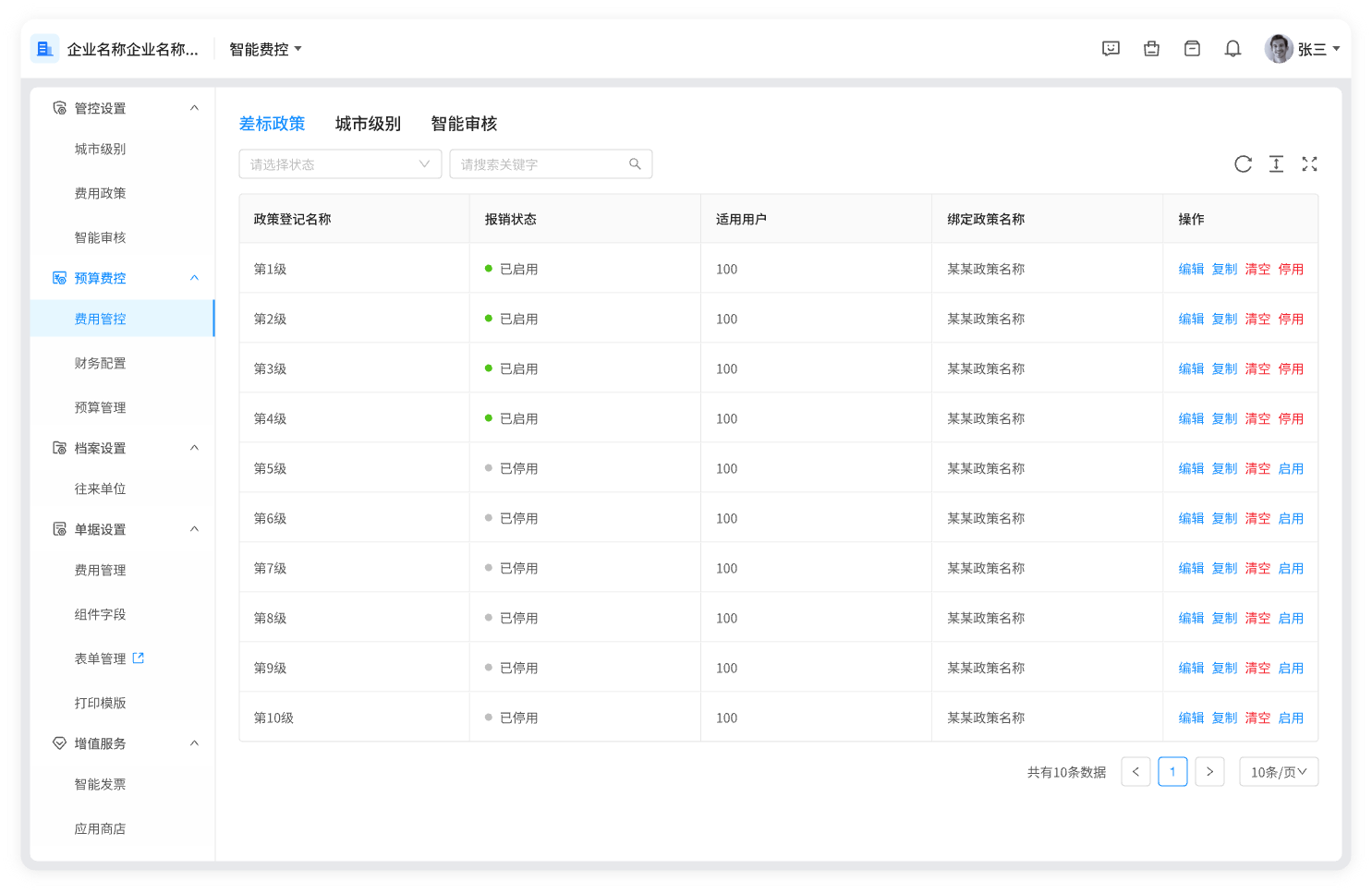Click the external link icon beside 表单管理
1372x893 pixels.
pos(139,658)
